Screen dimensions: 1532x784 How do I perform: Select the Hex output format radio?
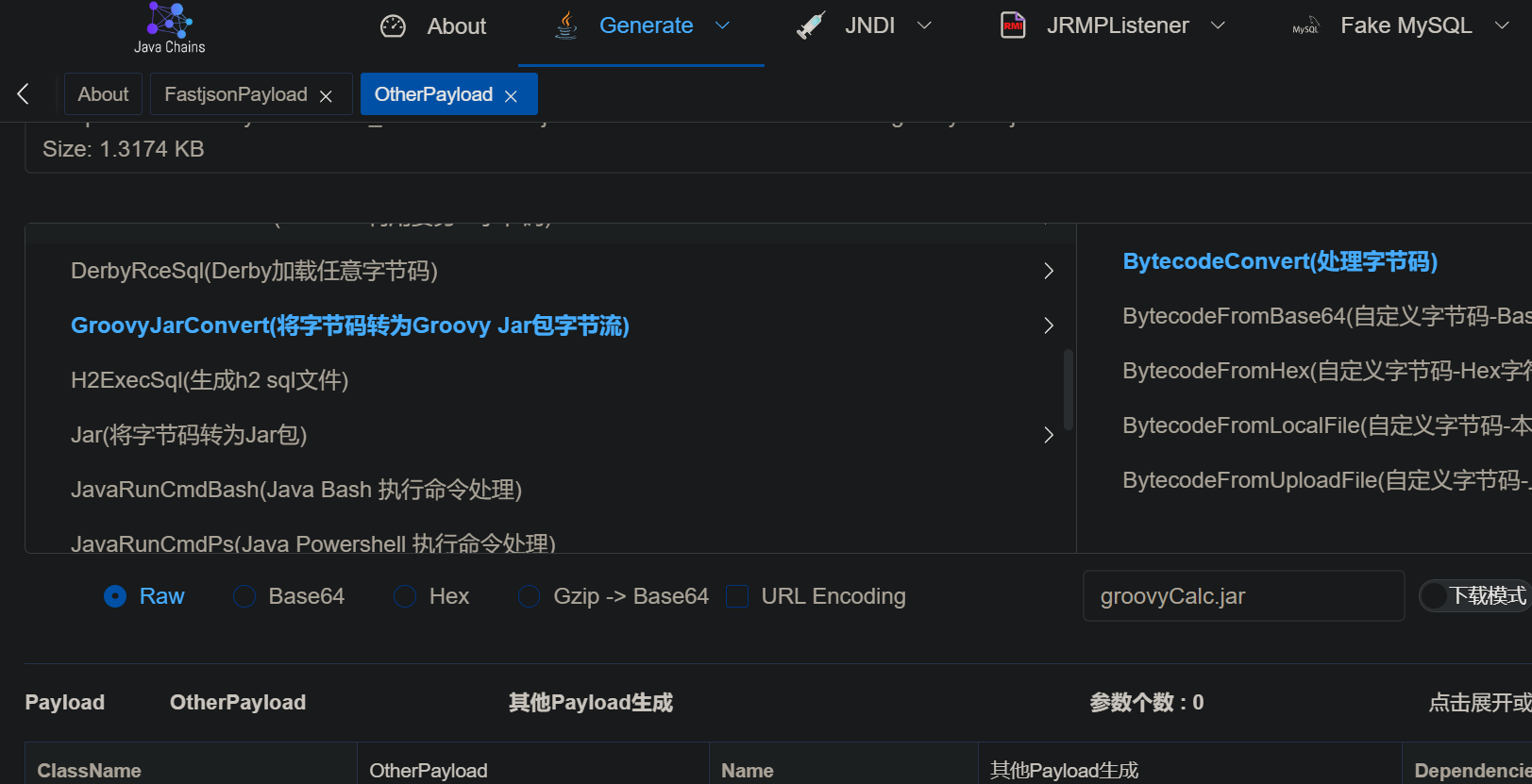(405, 596)
